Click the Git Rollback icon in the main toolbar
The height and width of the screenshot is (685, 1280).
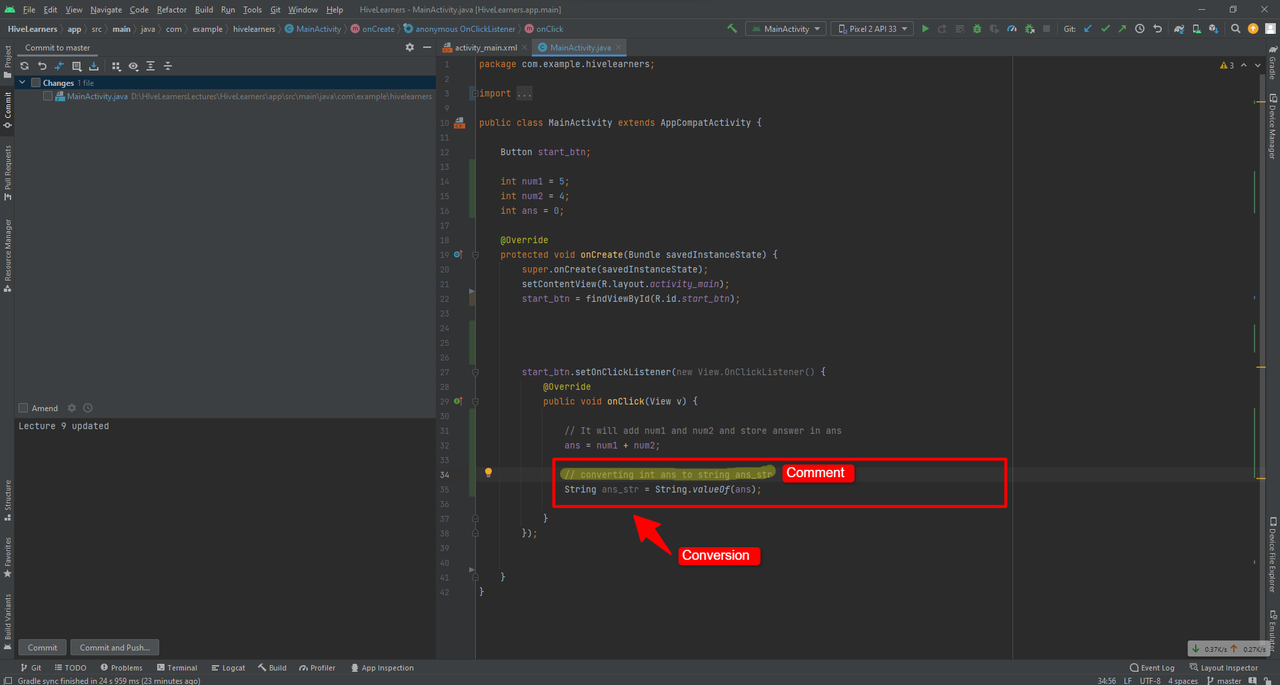click(x=1157, y=29)
